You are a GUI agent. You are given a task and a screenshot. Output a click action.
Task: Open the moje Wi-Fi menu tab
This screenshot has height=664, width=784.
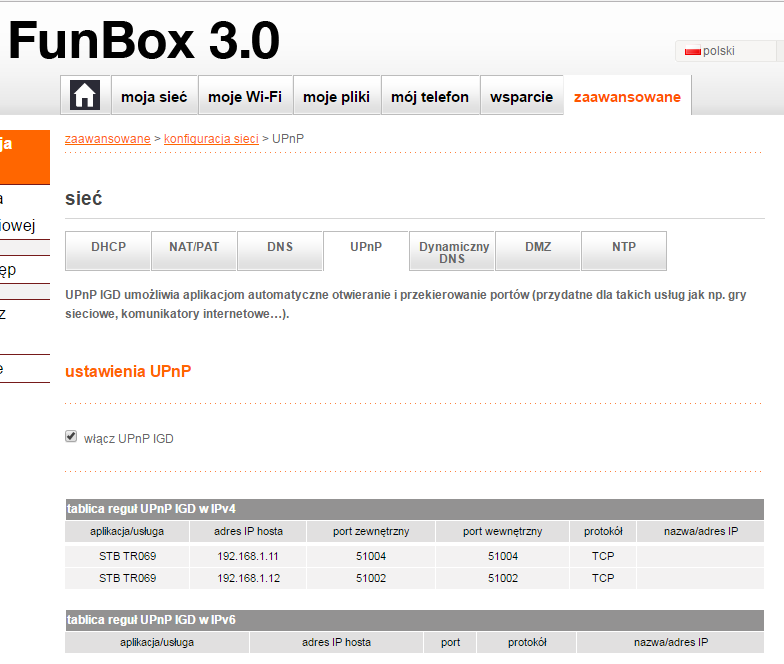(245, 96)
